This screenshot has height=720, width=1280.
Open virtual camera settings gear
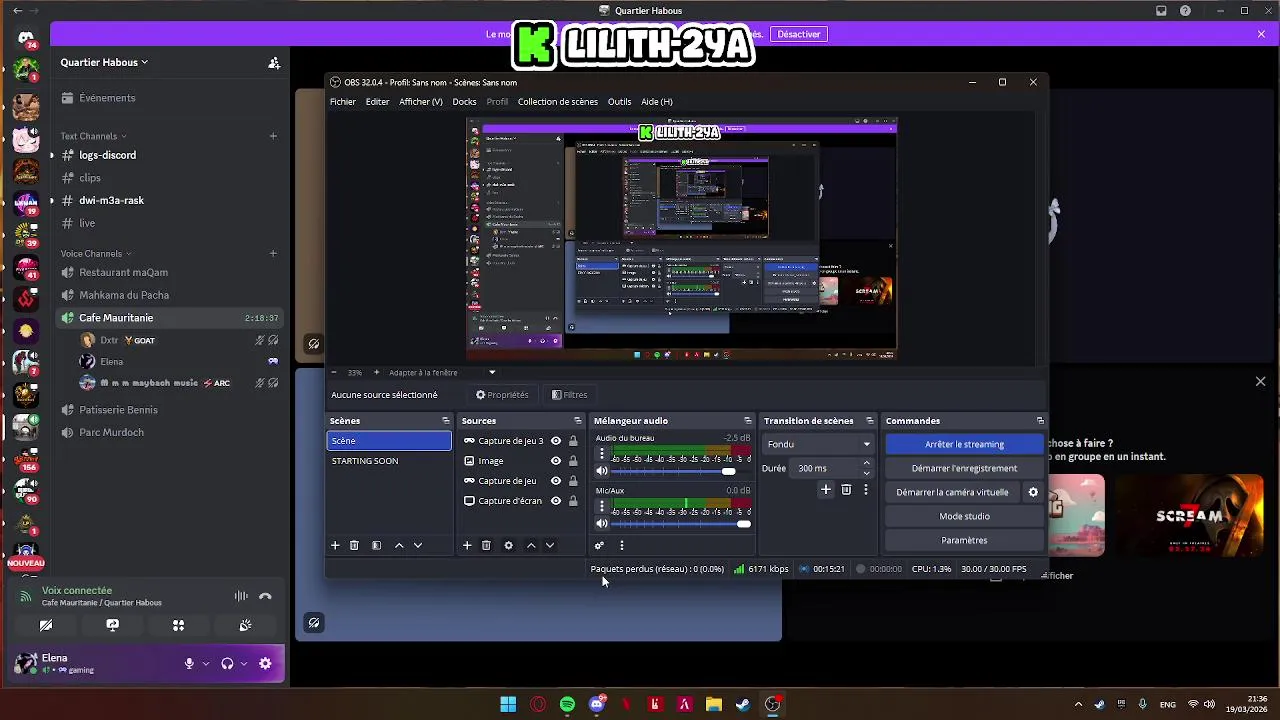1033,492
